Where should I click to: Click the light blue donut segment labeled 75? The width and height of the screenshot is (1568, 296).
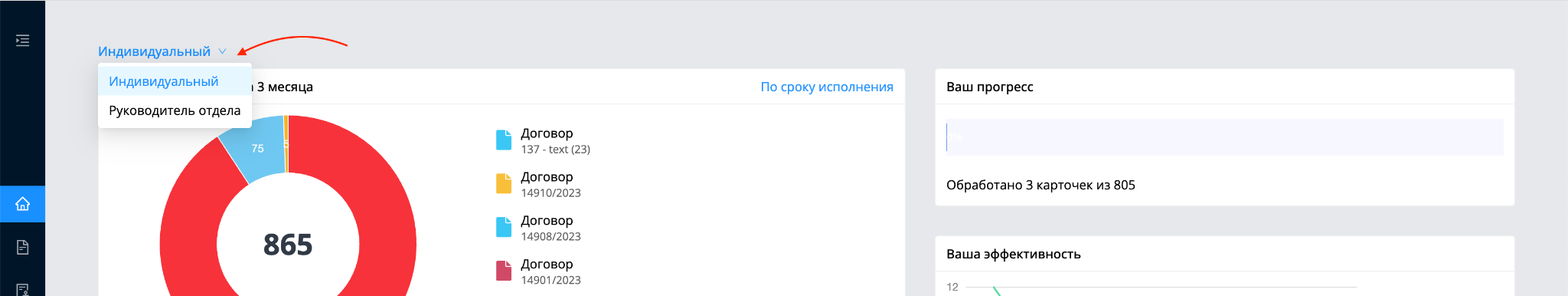(x=256, y=147)
